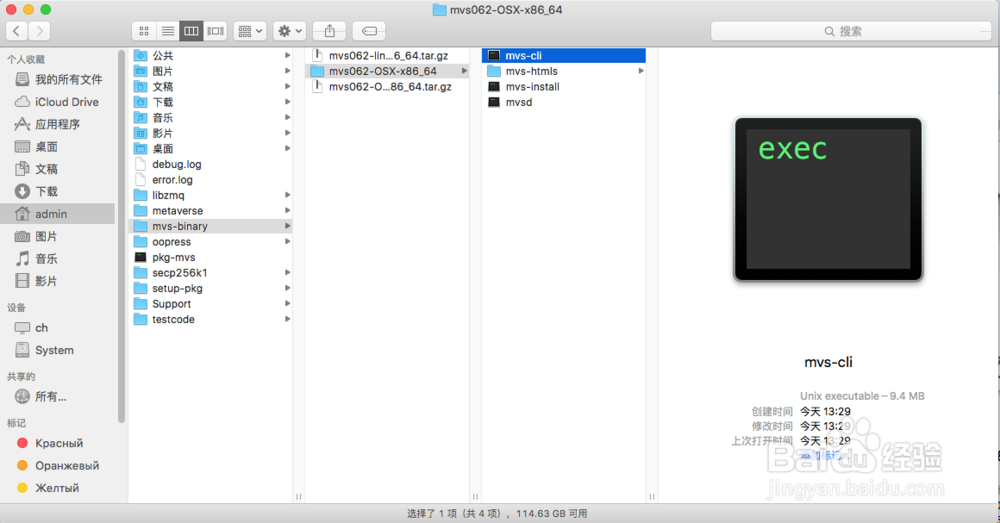Select the error.log file

(212, 180)
